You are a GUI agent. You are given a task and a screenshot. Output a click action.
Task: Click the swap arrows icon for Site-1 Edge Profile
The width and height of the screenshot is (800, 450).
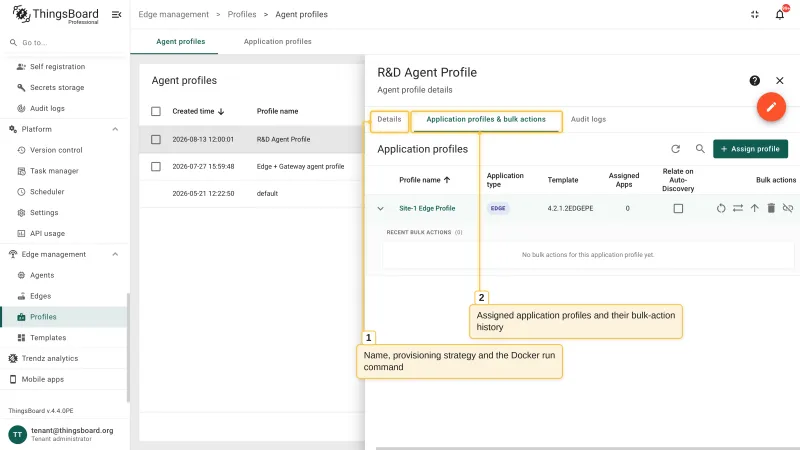[738, 208]
